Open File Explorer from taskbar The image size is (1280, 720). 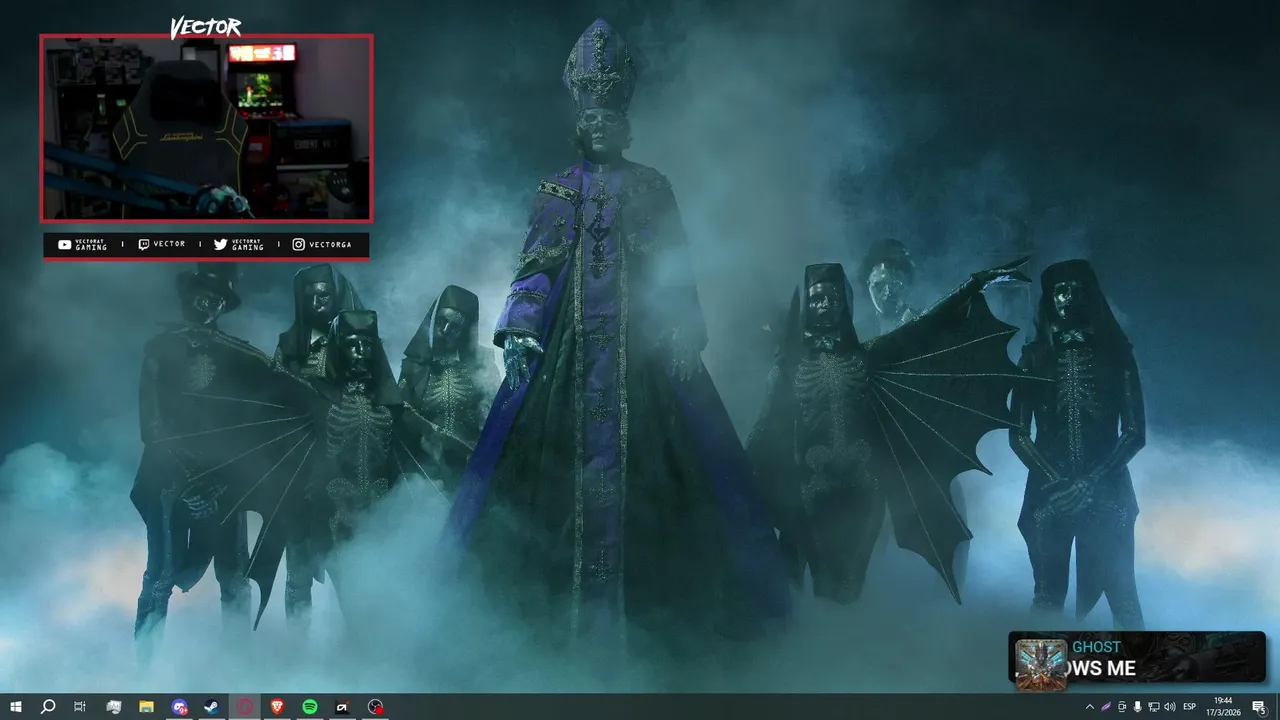146,707
